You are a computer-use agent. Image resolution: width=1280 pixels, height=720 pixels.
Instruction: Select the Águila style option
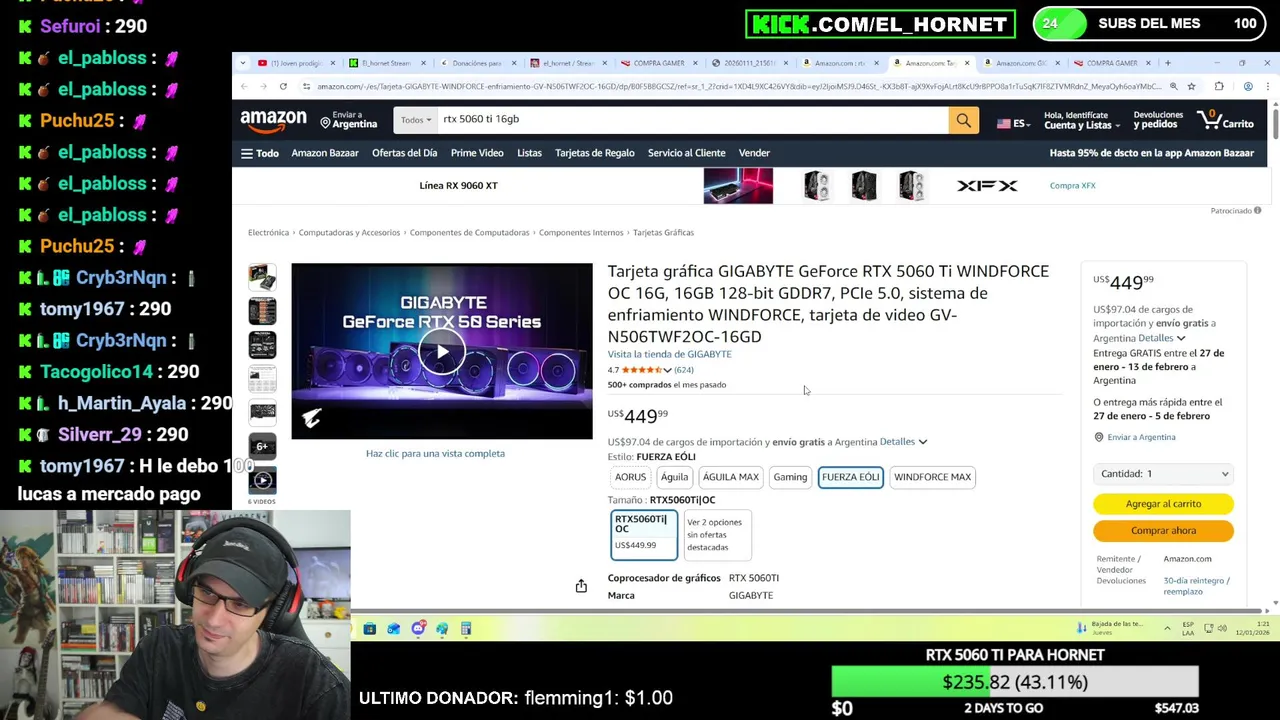(x=674, y=477)
